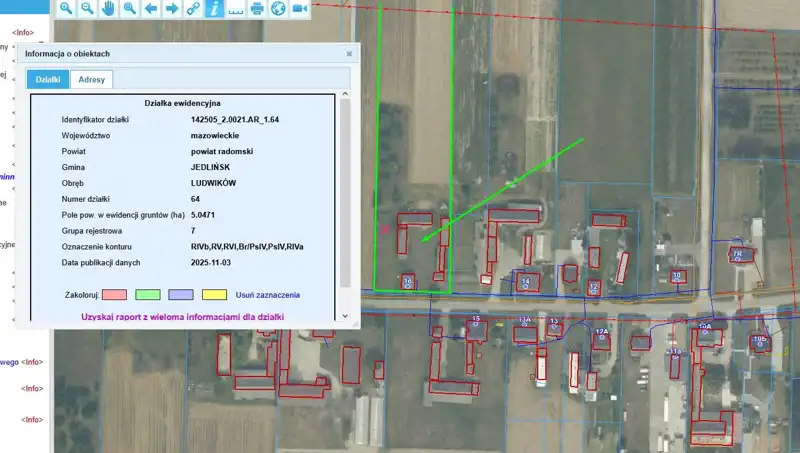This screenshot has height=453, width=800.
Task: Click the video camera icon
Action: point(299,9)
